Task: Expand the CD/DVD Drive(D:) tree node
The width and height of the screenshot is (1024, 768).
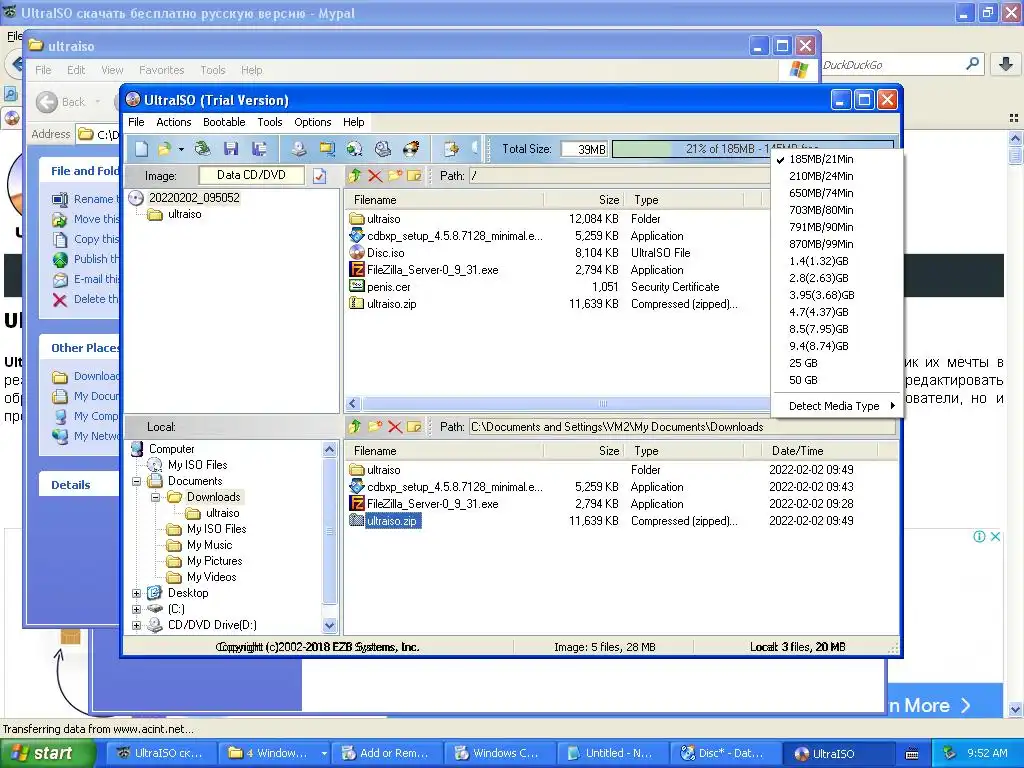Action: click(x=136, y=625)
